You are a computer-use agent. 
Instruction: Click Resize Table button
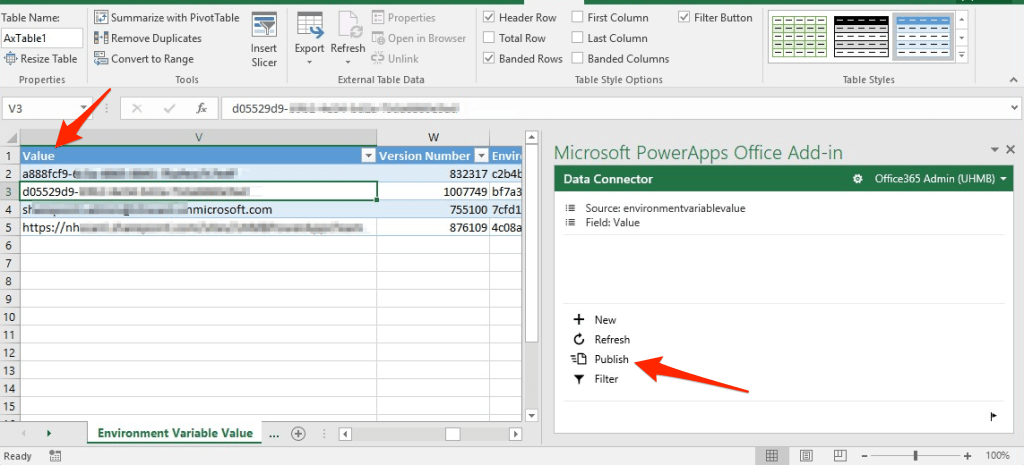[x=41, y=59]
